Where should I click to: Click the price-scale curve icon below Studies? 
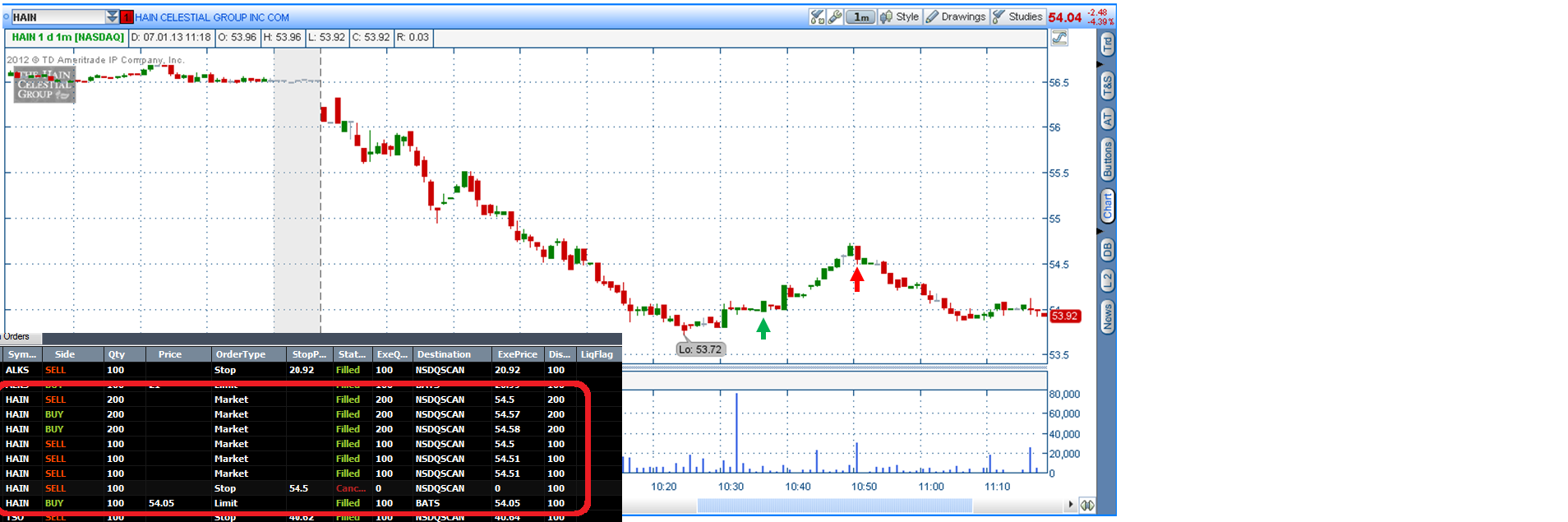1059,38
